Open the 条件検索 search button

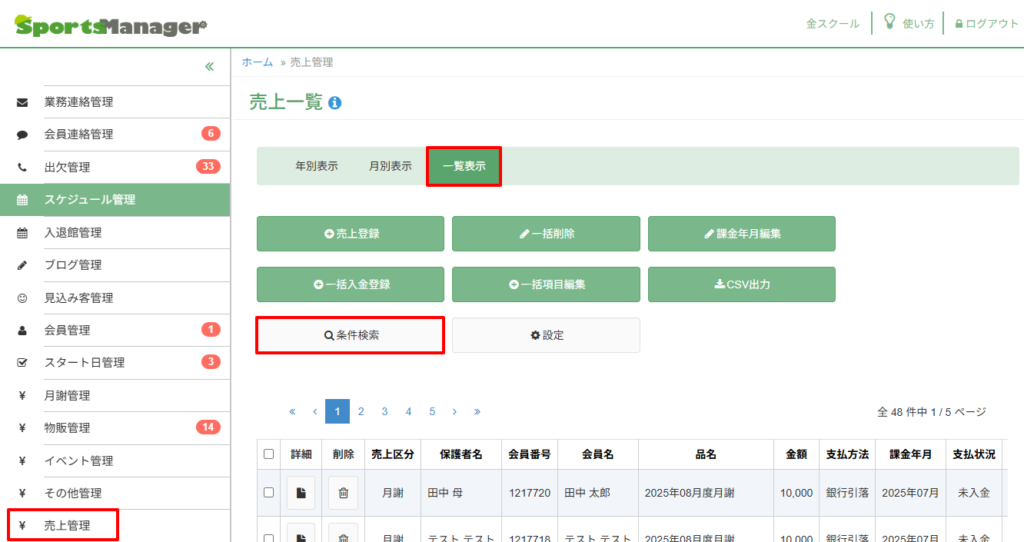(350, 336)
